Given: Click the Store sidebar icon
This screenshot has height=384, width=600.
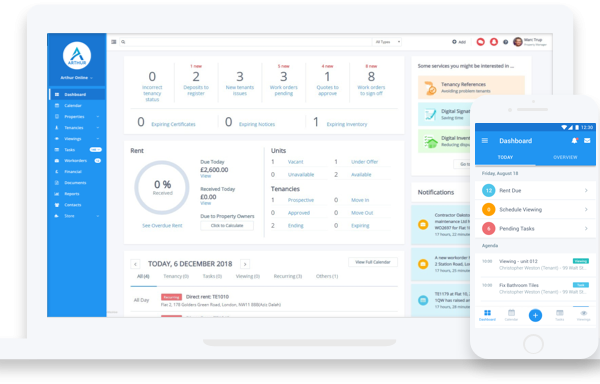Looking at the screenshot, I should point(57,216).
